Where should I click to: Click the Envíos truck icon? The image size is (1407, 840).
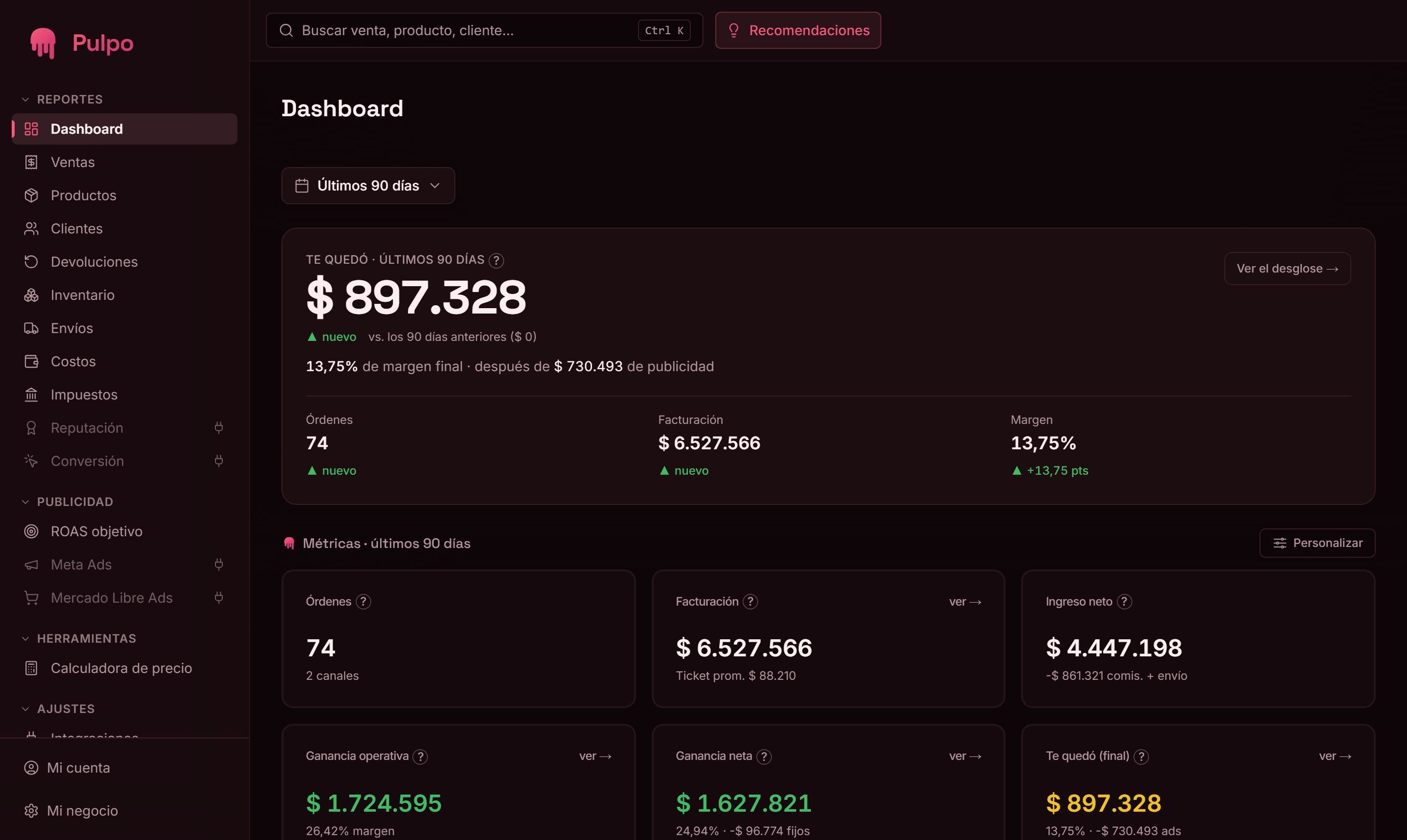click(x=31, y=328)
